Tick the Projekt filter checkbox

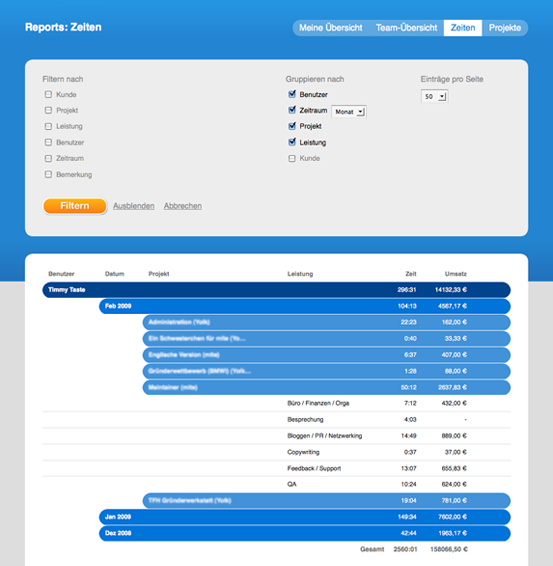click(48, 110)
